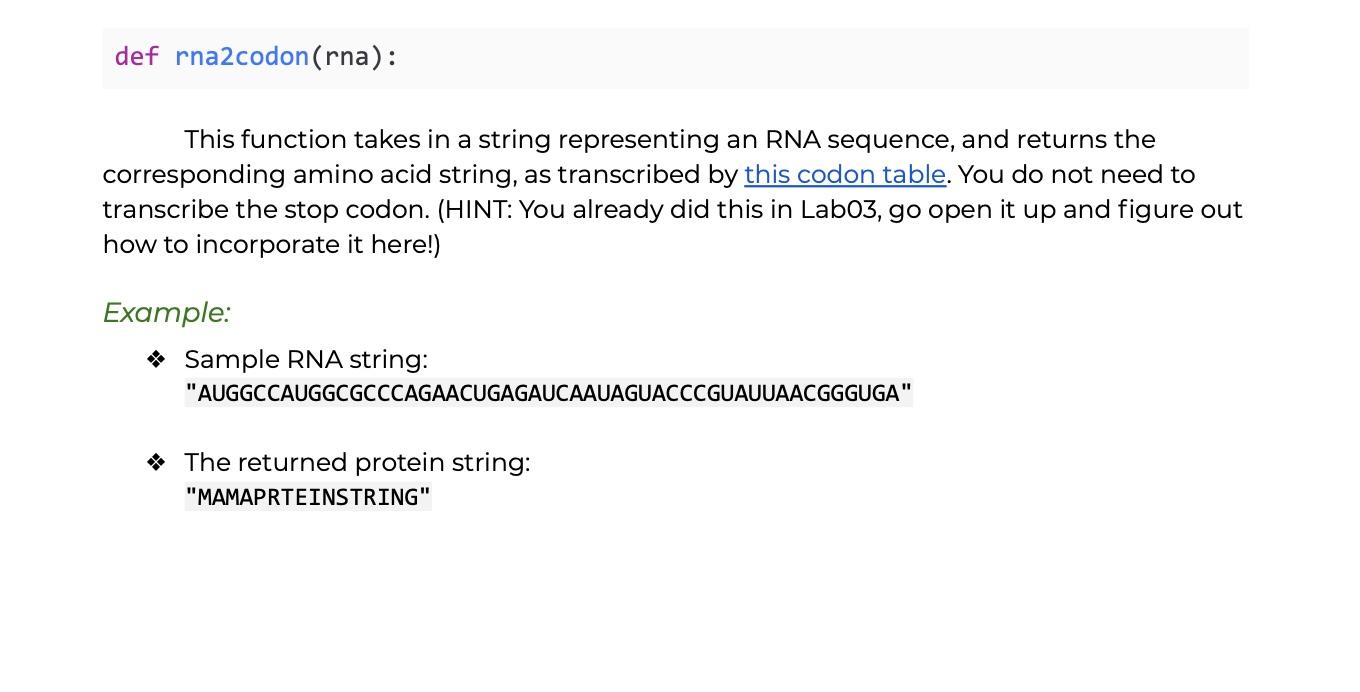Click the words "transcribed by" before the link
Viewport: 1360px width, 692px height.
tap(648, 174)
